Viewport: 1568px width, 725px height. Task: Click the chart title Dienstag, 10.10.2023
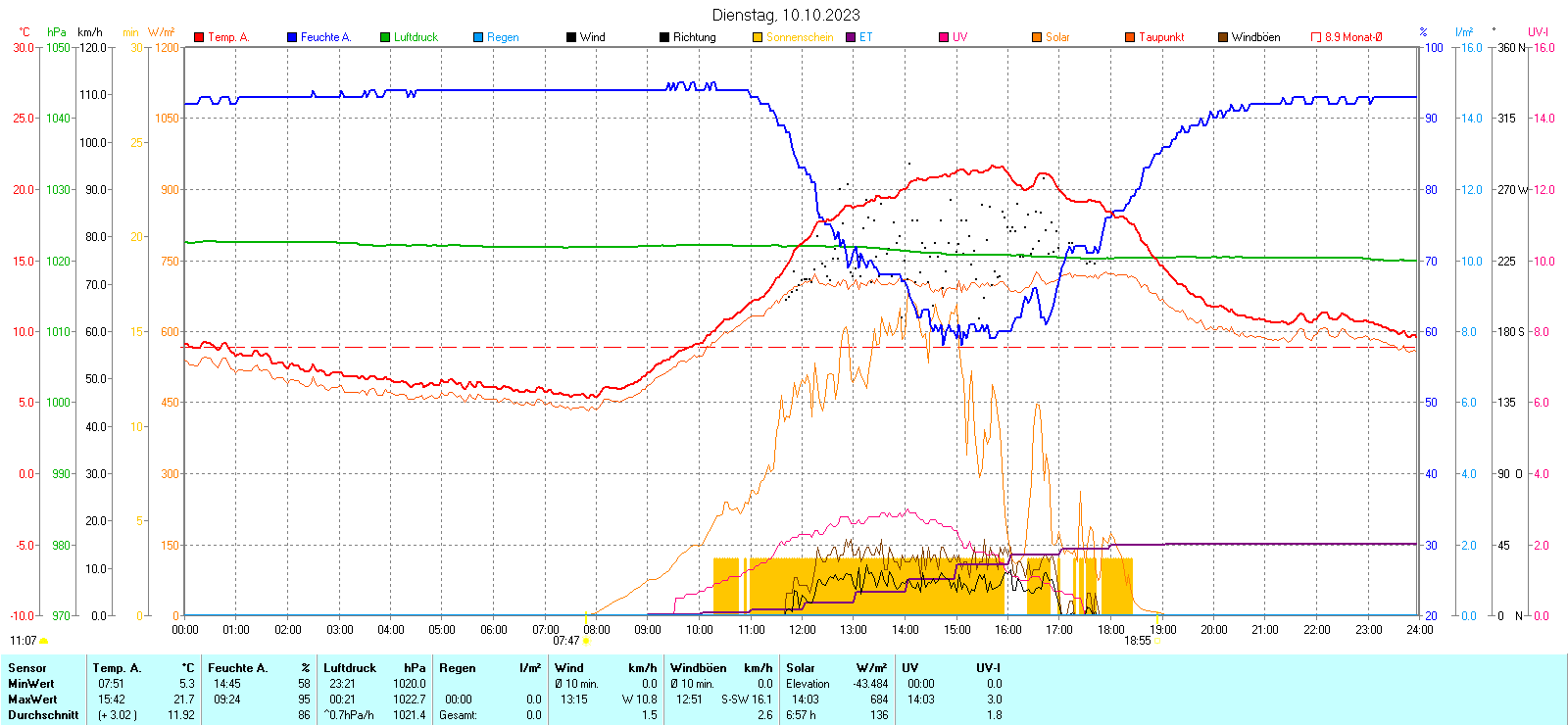(x=786, y=15)
